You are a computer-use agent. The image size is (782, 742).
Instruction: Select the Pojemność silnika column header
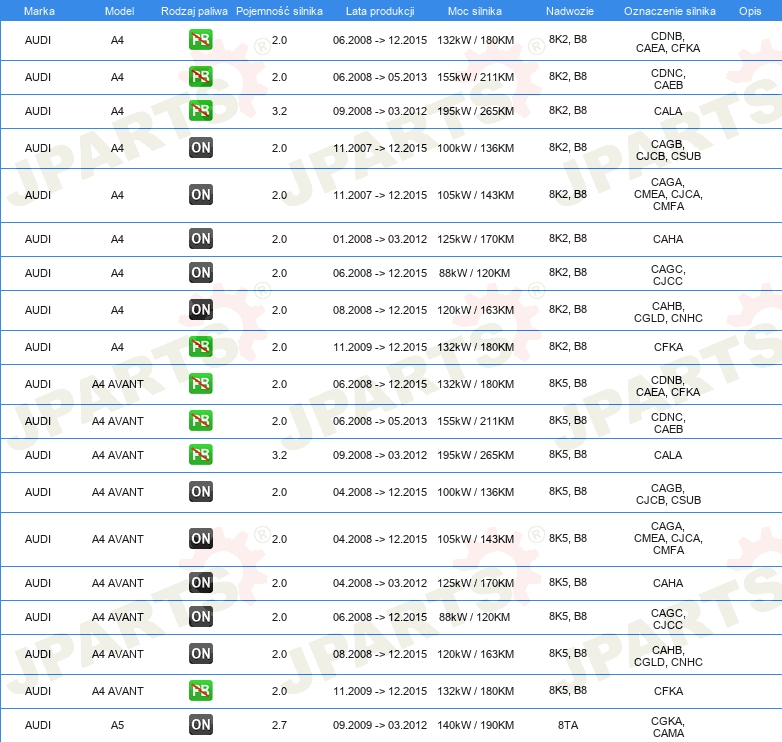279,10
